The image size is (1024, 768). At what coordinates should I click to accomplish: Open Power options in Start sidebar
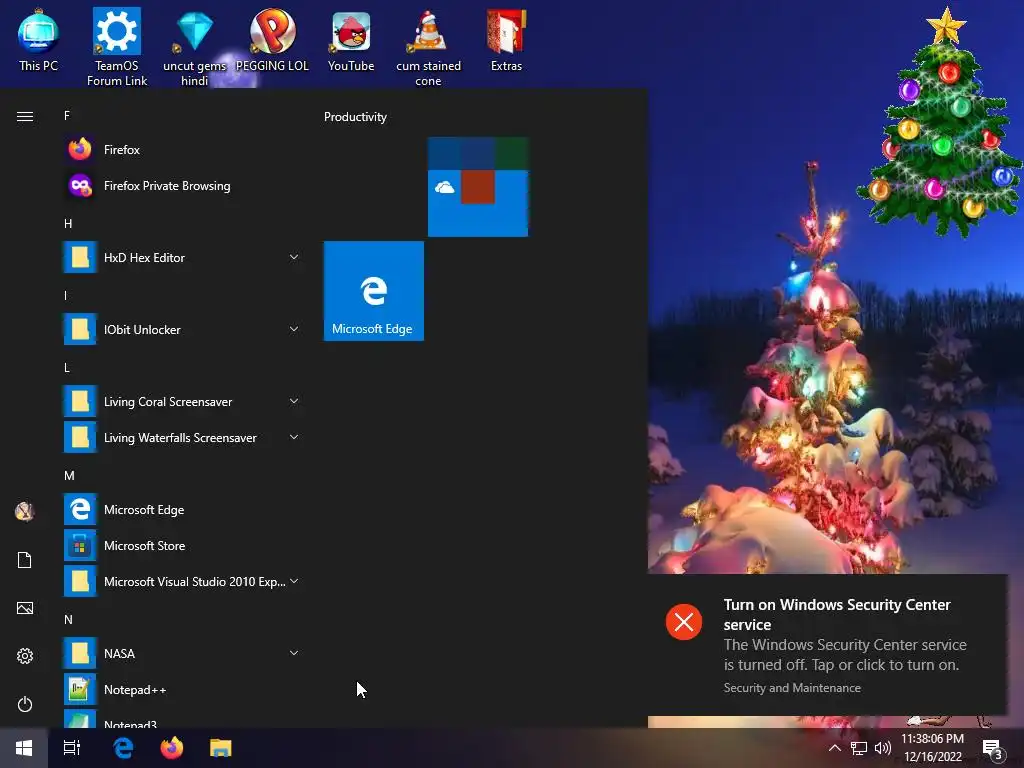[25, 704]
